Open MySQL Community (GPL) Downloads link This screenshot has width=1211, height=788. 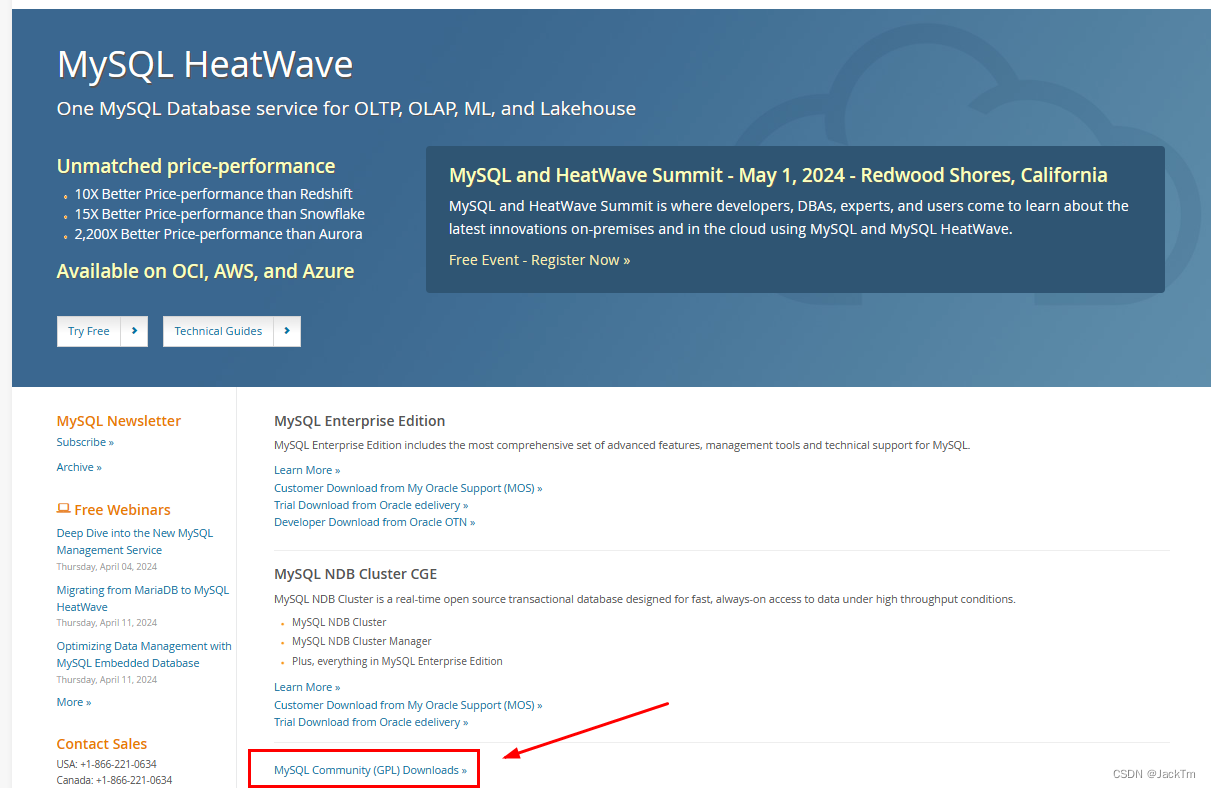click(x=370, y=770)
